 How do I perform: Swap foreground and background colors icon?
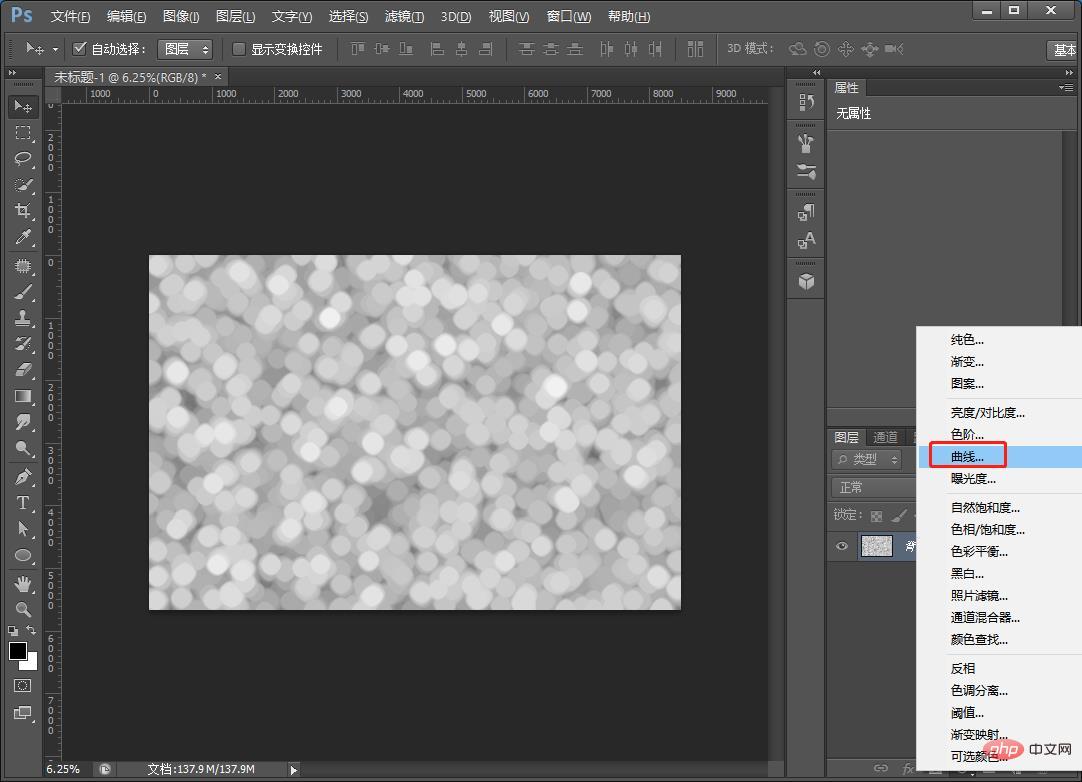31,629
